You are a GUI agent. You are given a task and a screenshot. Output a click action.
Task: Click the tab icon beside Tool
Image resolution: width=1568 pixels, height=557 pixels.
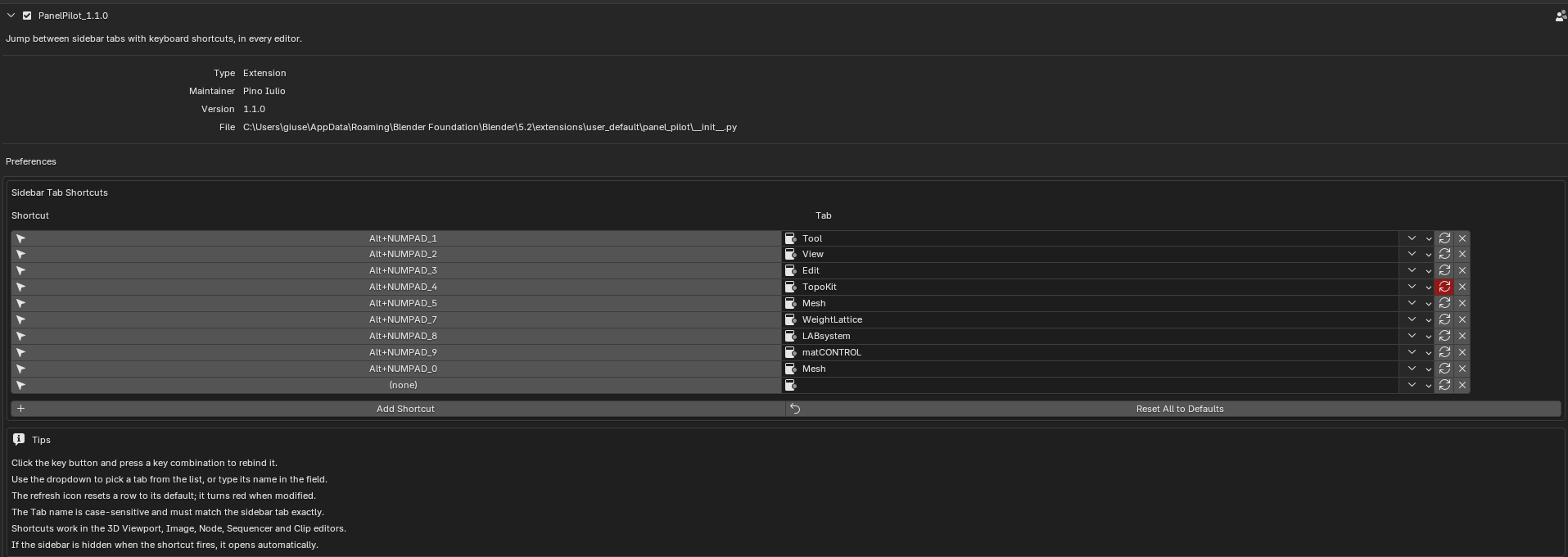tap(791, 238)
